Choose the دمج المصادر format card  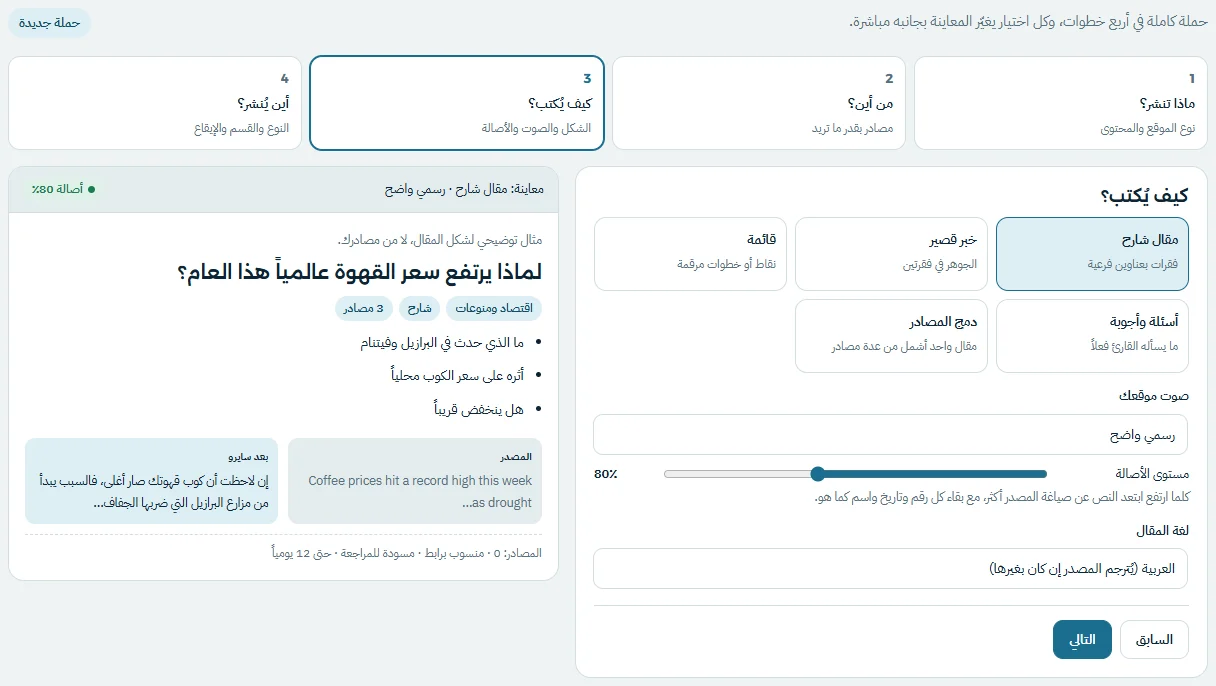[x=892, y=336]
